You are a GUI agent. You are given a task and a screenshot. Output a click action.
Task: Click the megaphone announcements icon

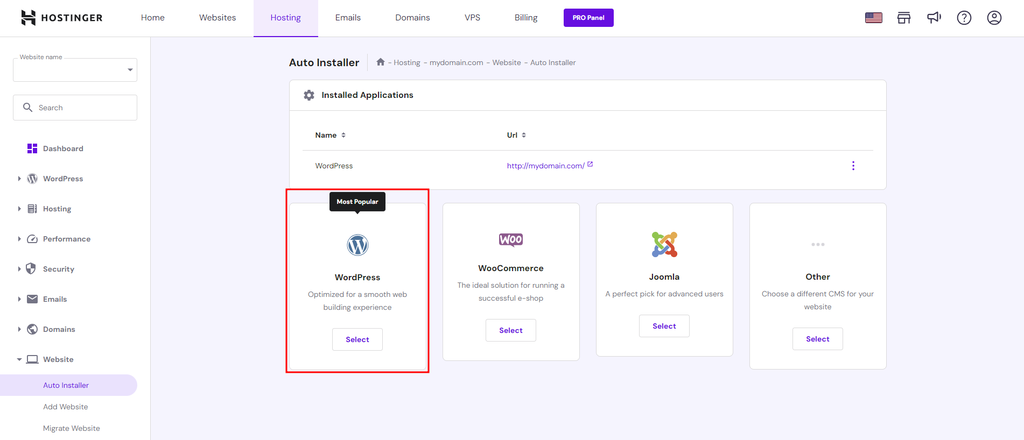934,18
